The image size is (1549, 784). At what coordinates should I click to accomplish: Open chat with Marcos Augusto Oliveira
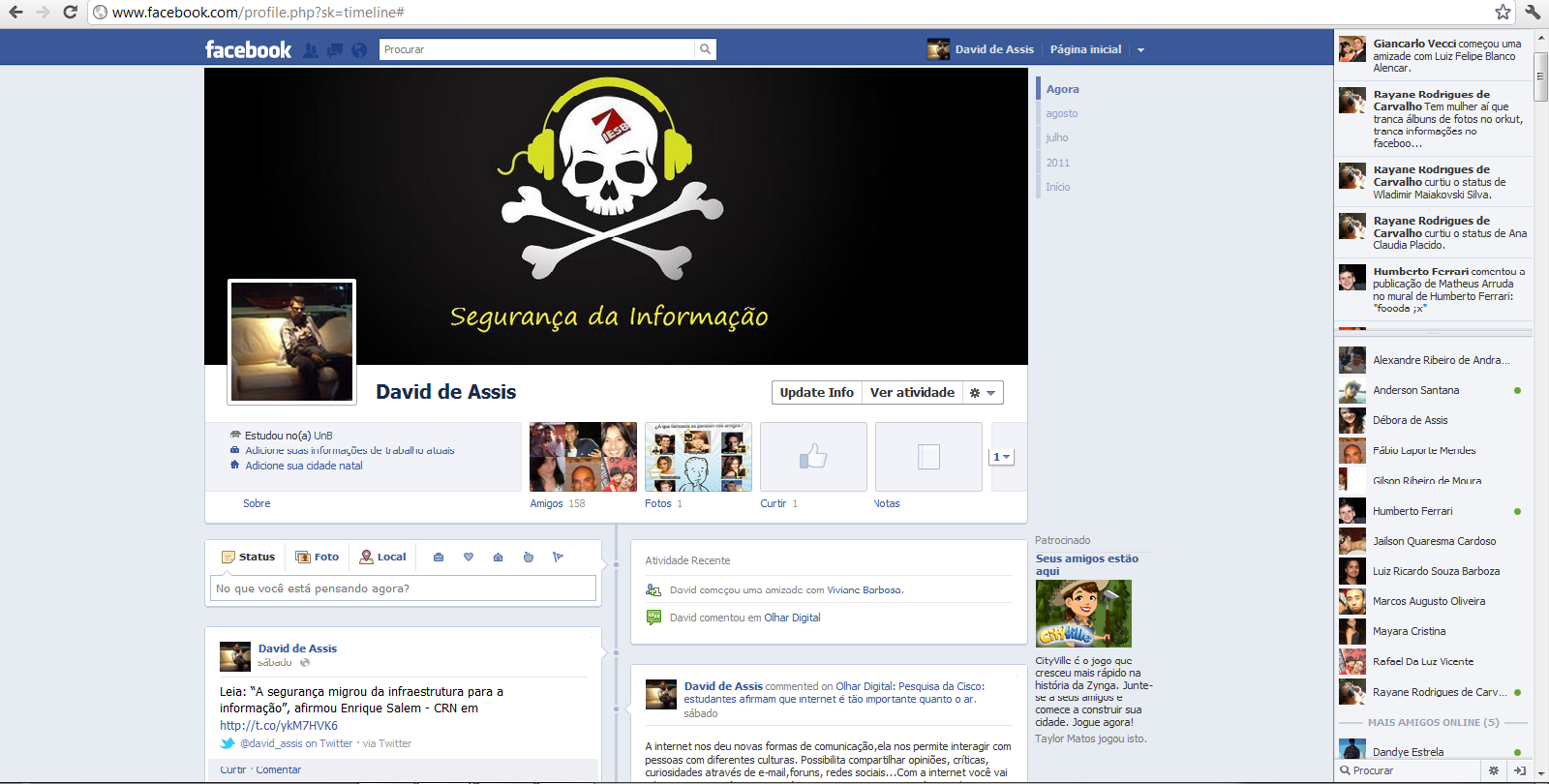tap(1433, 601)
